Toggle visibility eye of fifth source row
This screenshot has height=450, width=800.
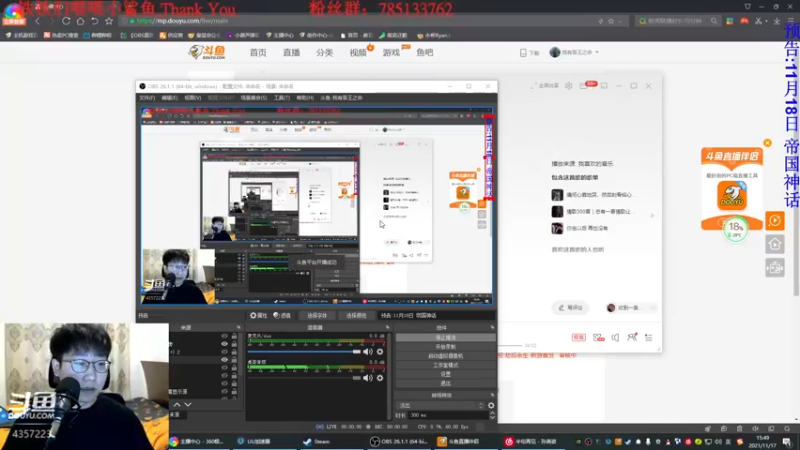tap(224, 367)
